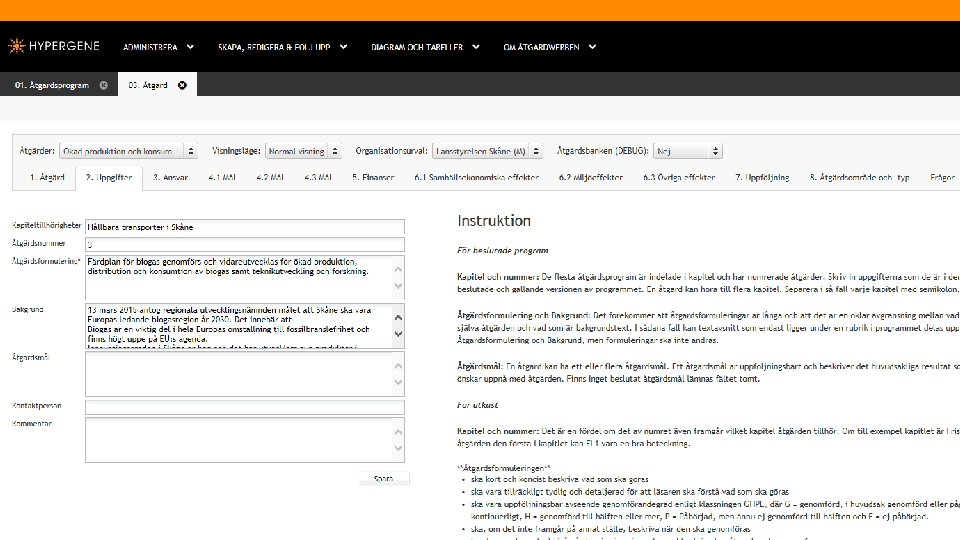
Task: Open the Administrera menu
Action: coord(159,47)
